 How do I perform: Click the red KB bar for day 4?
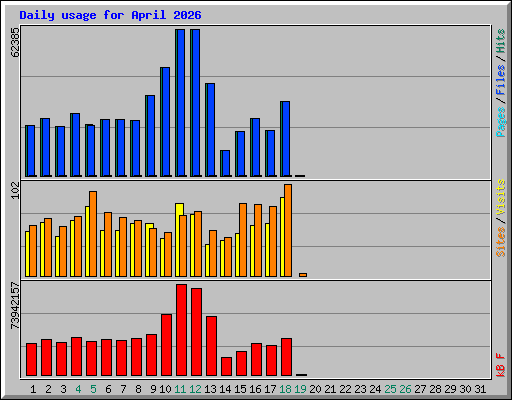77,357
